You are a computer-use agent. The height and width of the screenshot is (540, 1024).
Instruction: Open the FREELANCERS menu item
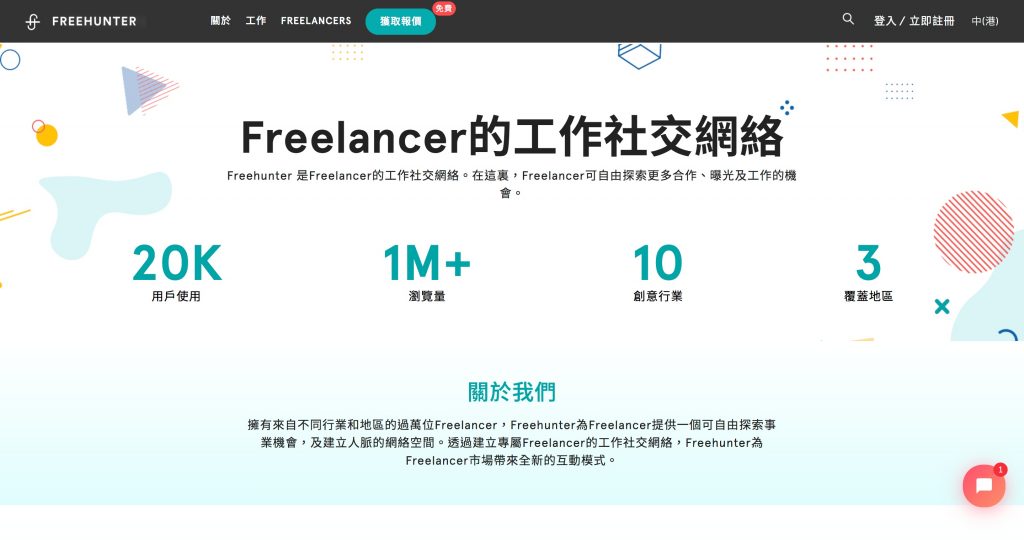(x=316, y=21)
